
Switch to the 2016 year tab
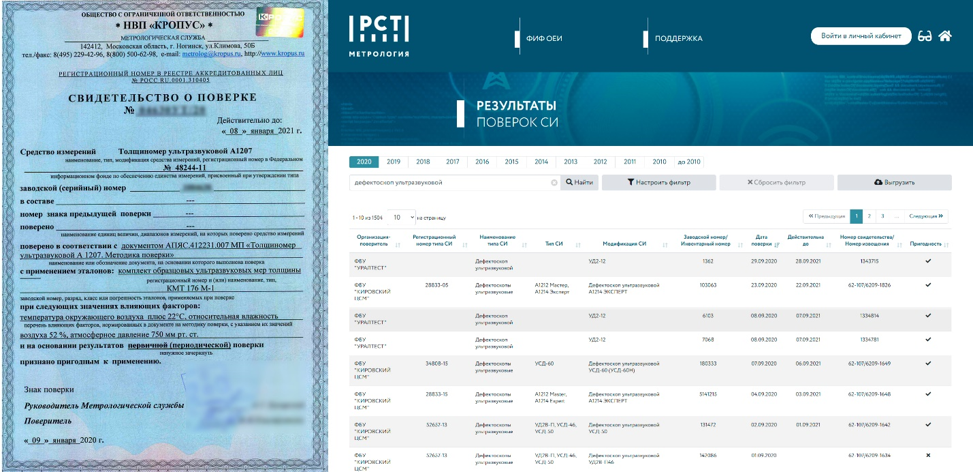coord(482,162)
